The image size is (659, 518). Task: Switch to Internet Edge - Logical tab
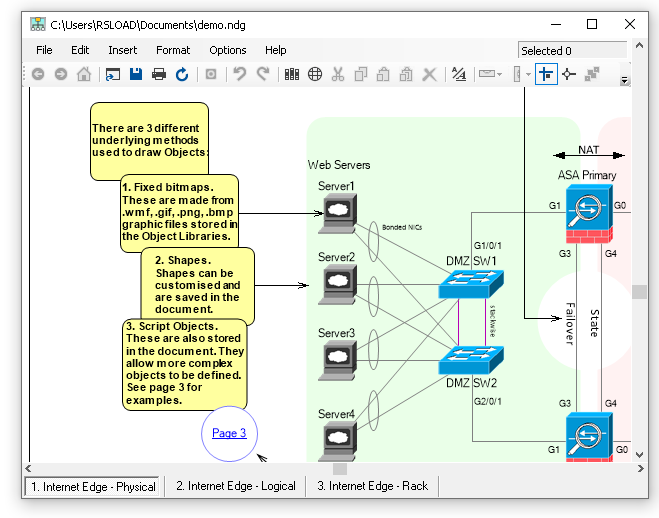tap(236, 486)
